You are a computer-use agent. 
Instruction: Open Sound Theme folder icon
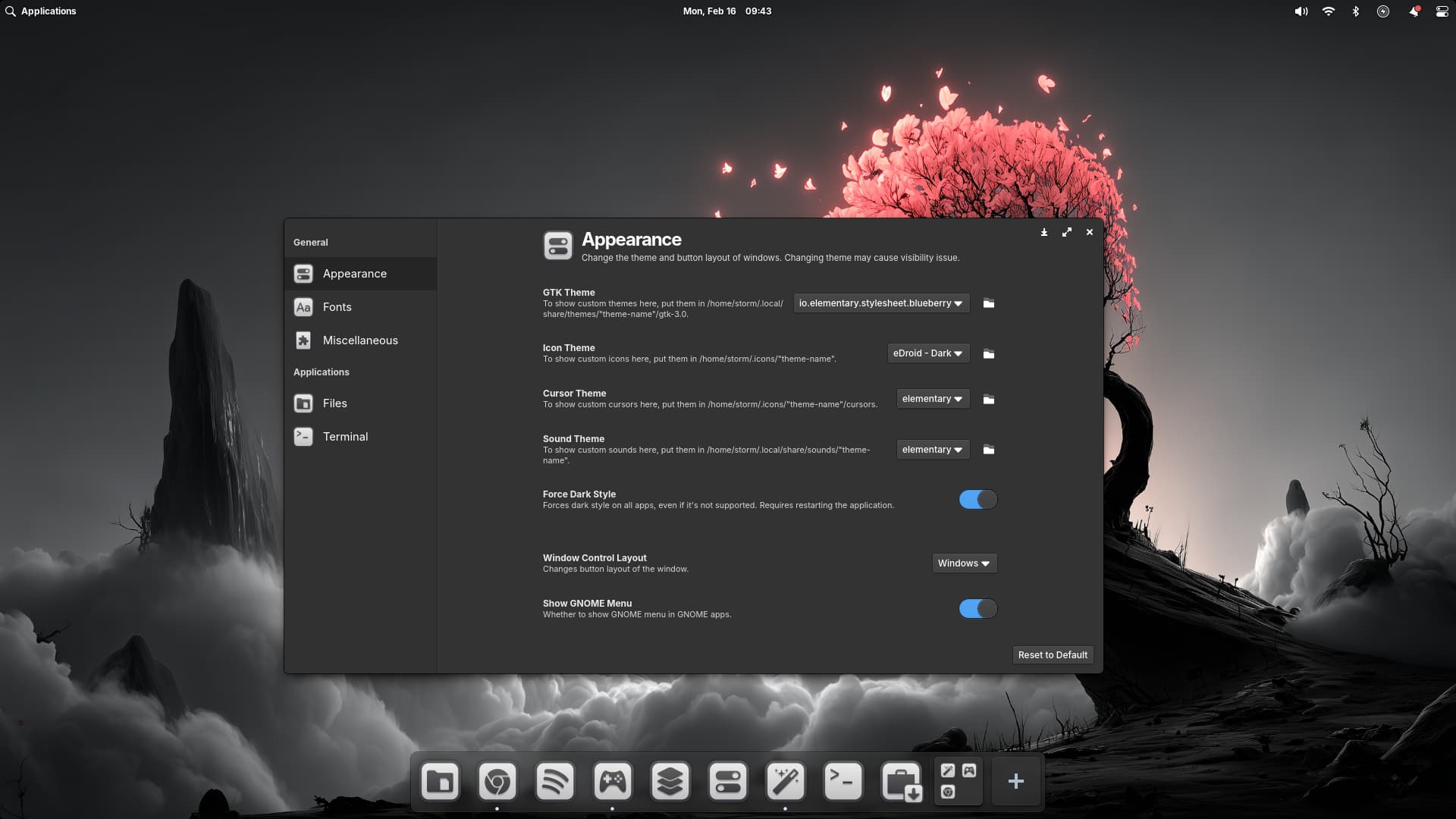pos(988,450)
